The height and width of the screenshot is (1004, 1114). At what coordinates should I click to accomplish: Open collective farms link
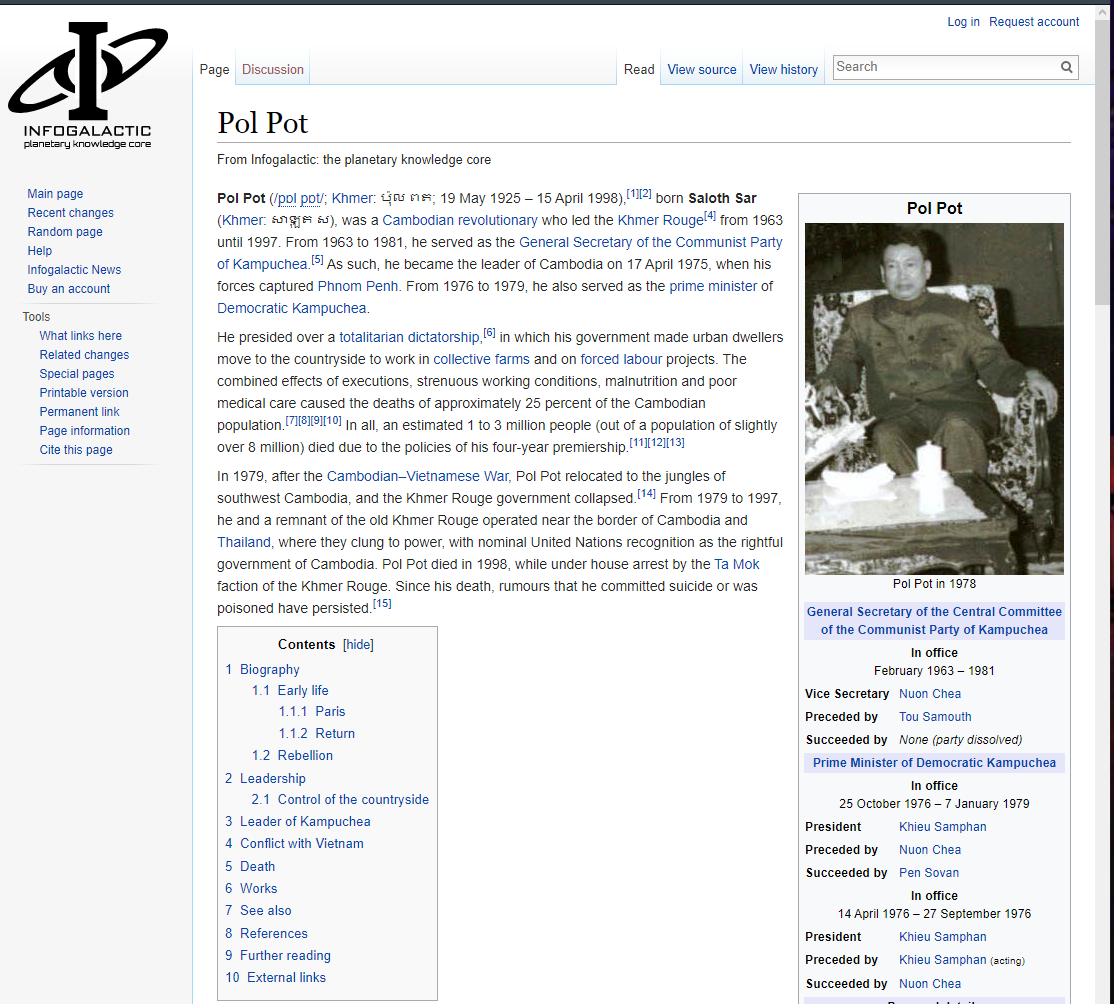[x=482, y=360]
